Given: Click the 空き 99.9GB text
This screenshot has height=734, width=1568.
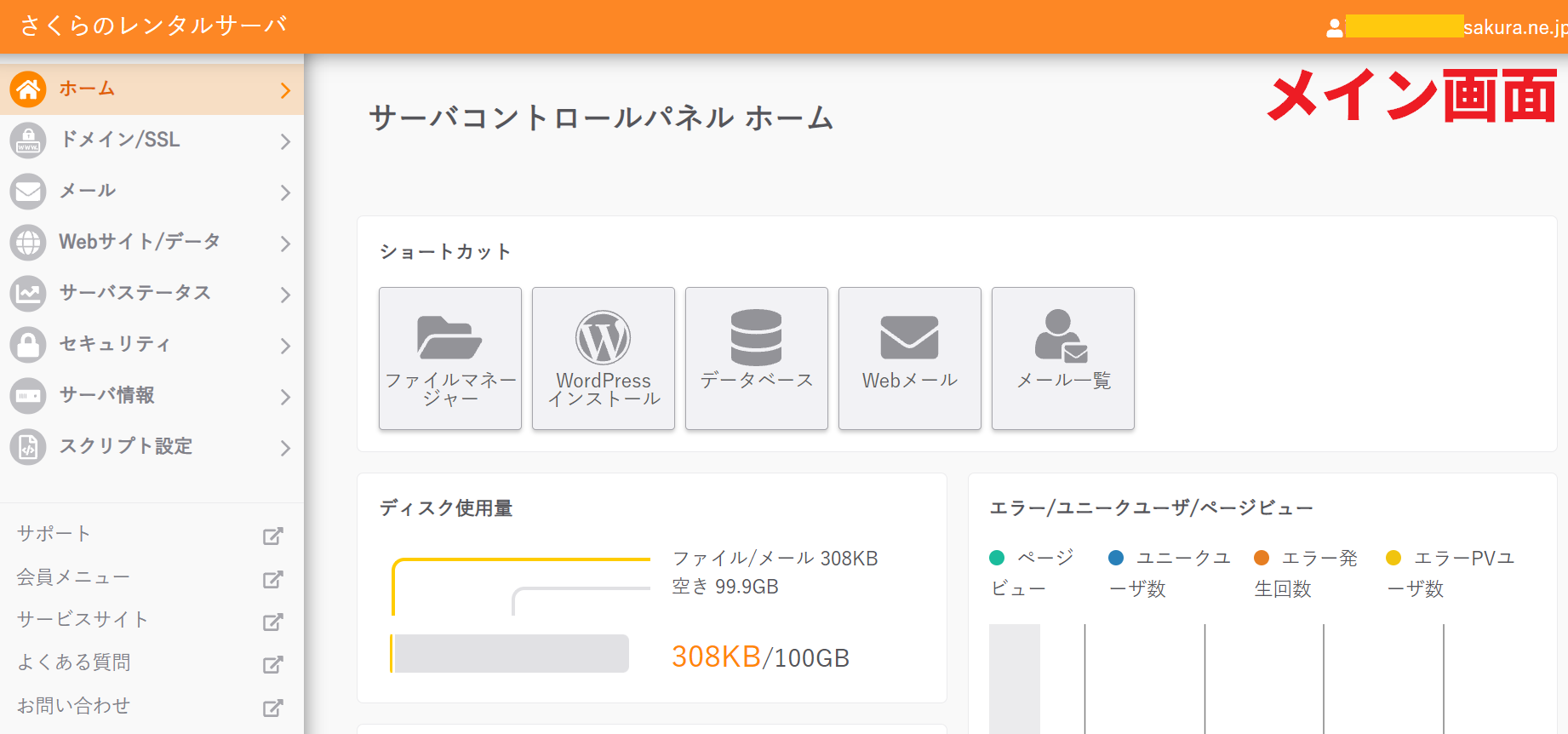Looking at the screenshot, I should [x=725, y=587].
